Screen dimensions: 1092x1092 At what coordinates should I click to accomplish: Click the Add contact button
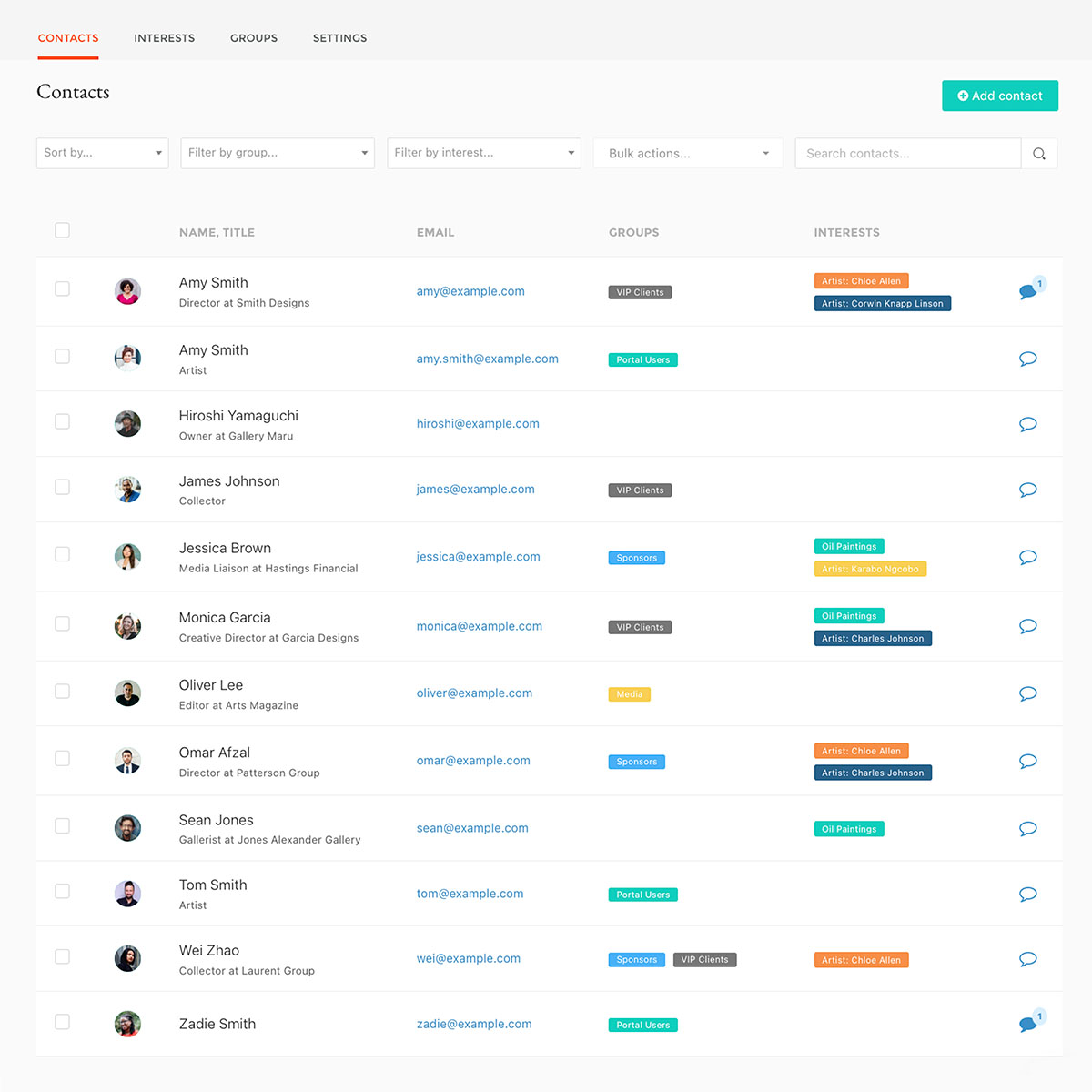(1000, 96)
